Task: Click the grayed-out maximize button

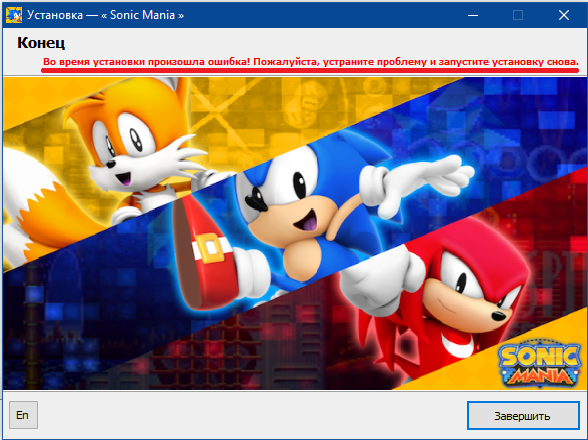Action: (518, 15)
